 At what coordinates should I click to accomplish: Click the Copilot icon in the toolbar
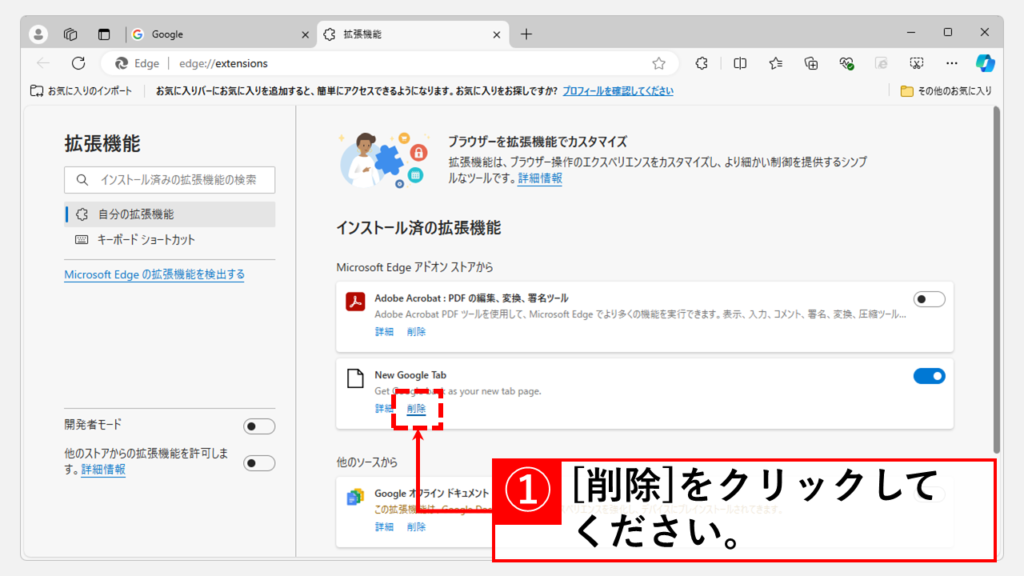(985, 62)
